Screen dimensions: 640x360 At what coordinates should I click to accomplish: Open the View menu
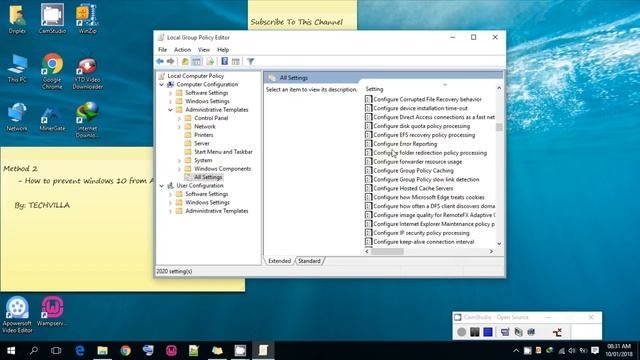pyautogui.click(x=204, y=49)
